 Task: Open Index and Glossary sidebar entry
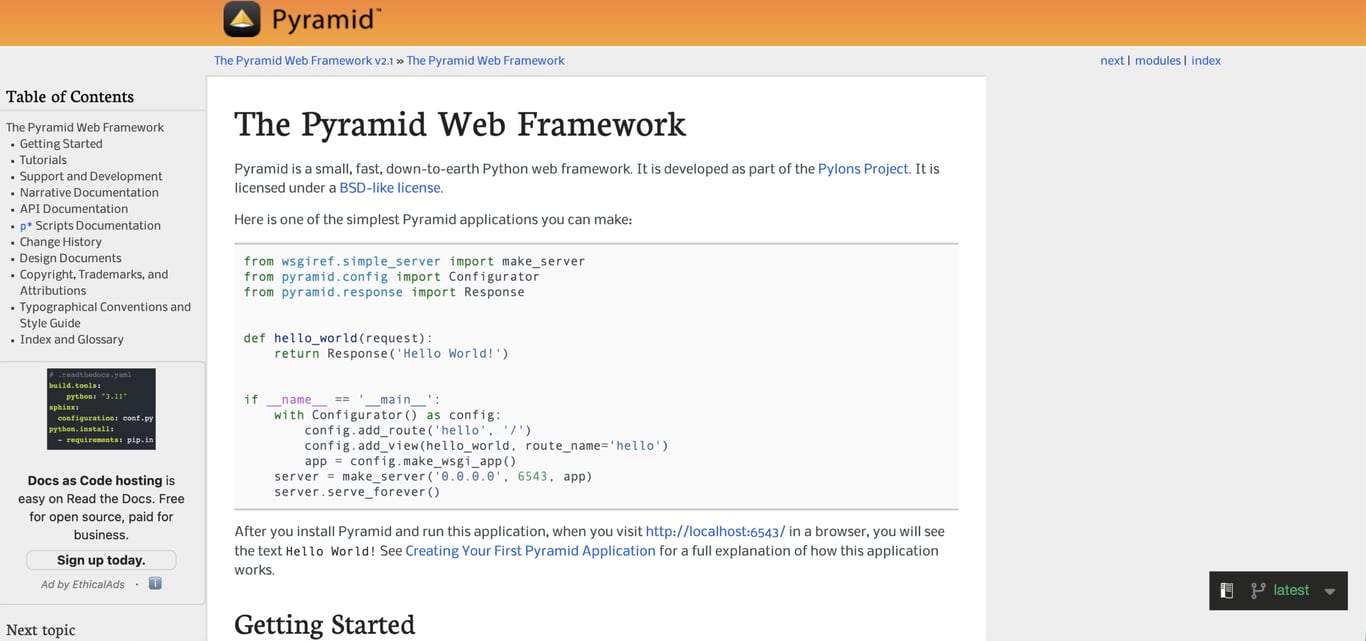pyautogui.click(x=72, y=340)
